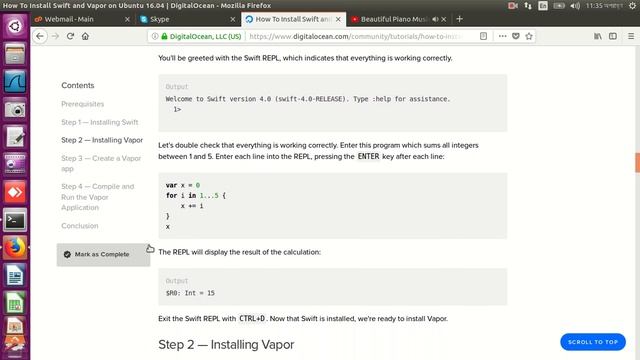Click Scroll to Top button

pos(593,342)
